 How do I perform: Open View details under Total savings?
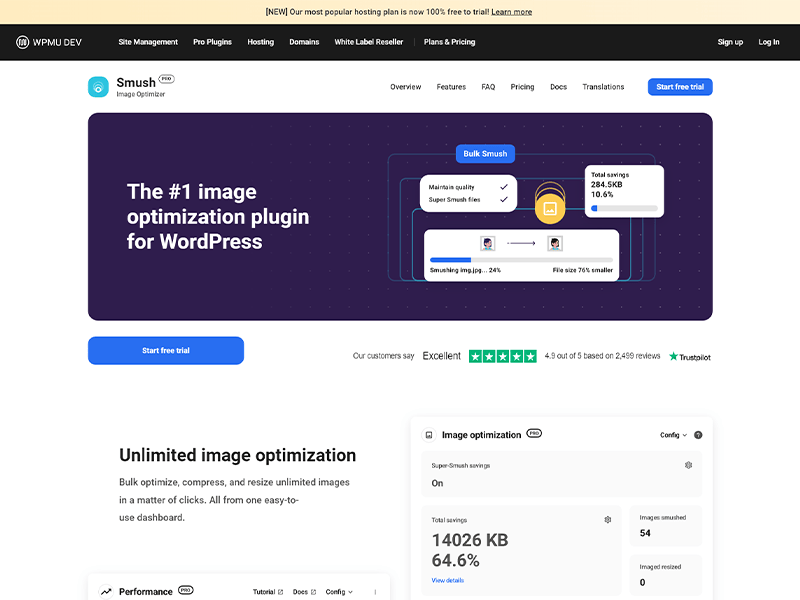pyautogui.click(x=447, y=581)
